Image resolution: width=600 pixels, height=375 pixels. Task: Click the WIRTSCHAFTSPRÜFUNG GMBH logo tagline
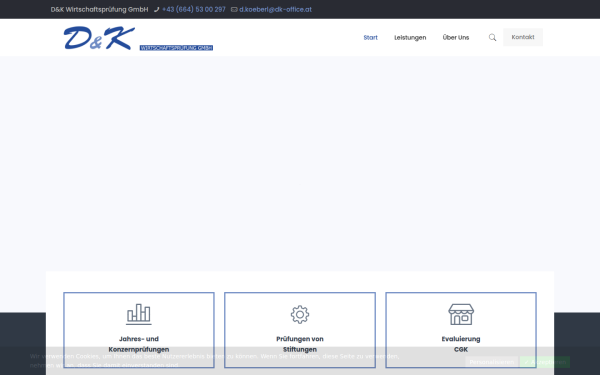(x=176, y=48)
